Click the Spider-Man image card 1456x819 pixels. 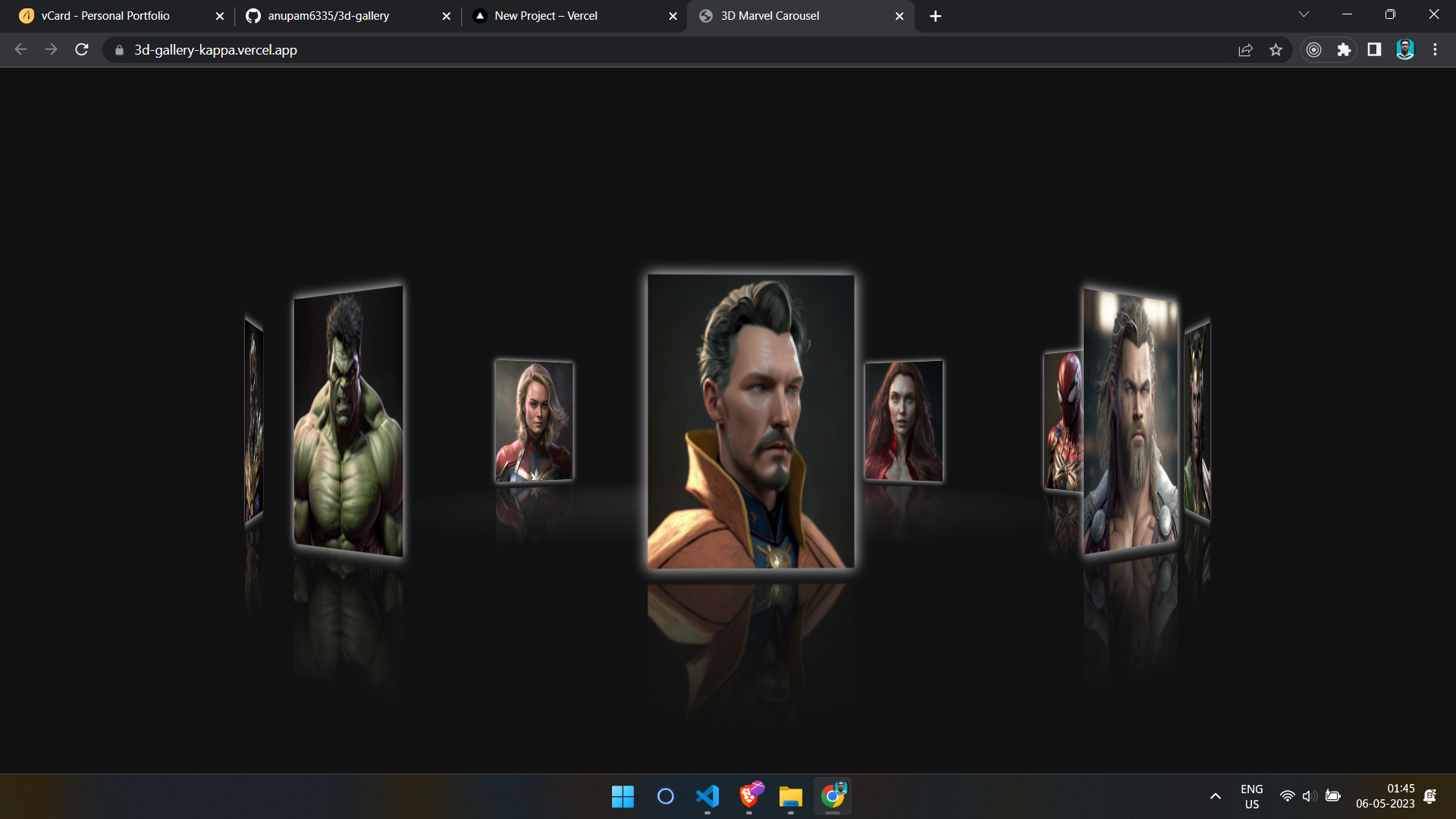[x=1063, y=422]
